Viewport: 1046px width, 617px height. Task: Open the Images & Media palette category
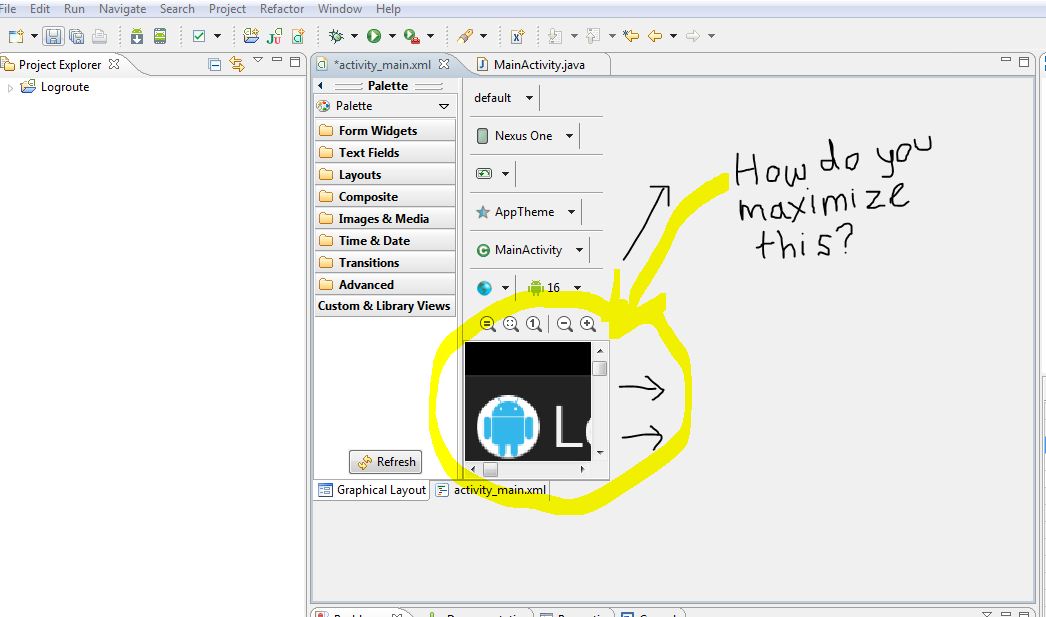385,219
